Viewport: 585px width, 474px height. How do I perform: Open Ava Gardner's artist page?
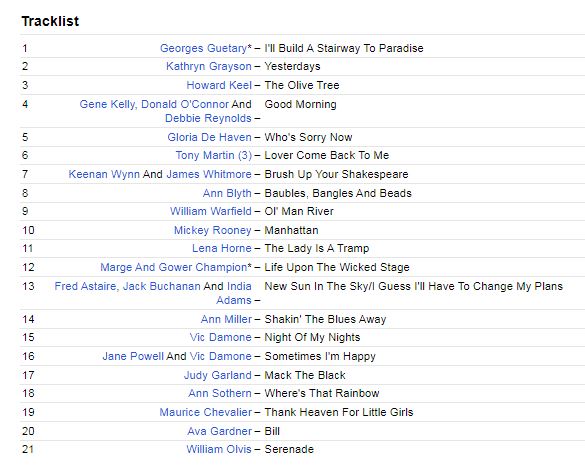(219, 431)
